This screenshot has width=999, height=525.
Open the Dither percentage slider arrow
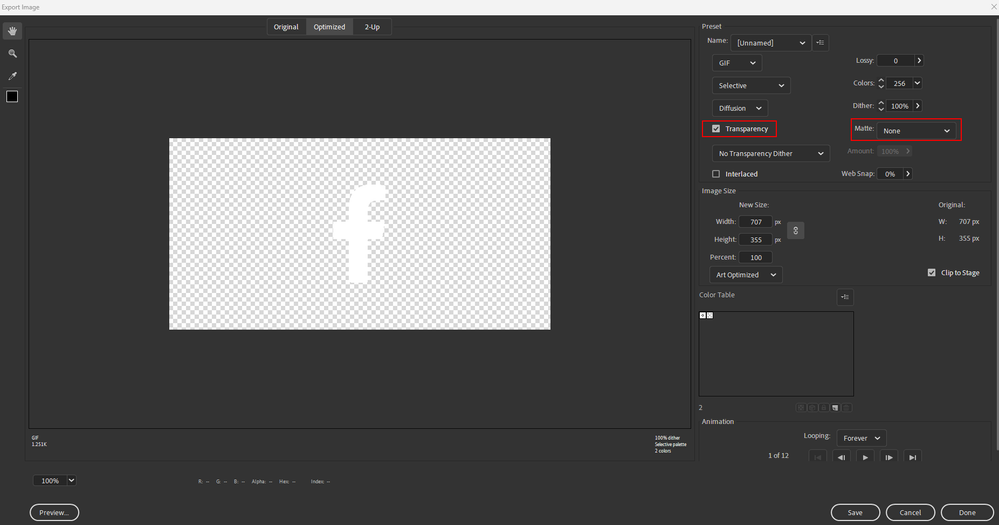[x=917, y=106]
